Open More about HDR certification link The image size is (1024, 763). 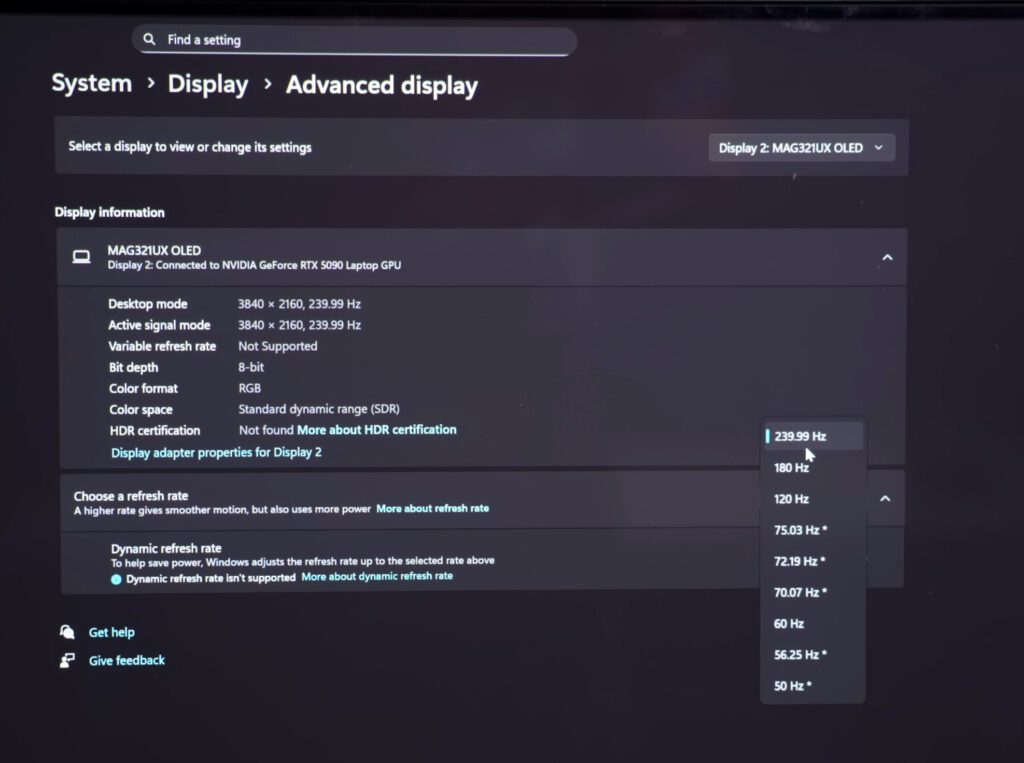pos(376,430)
